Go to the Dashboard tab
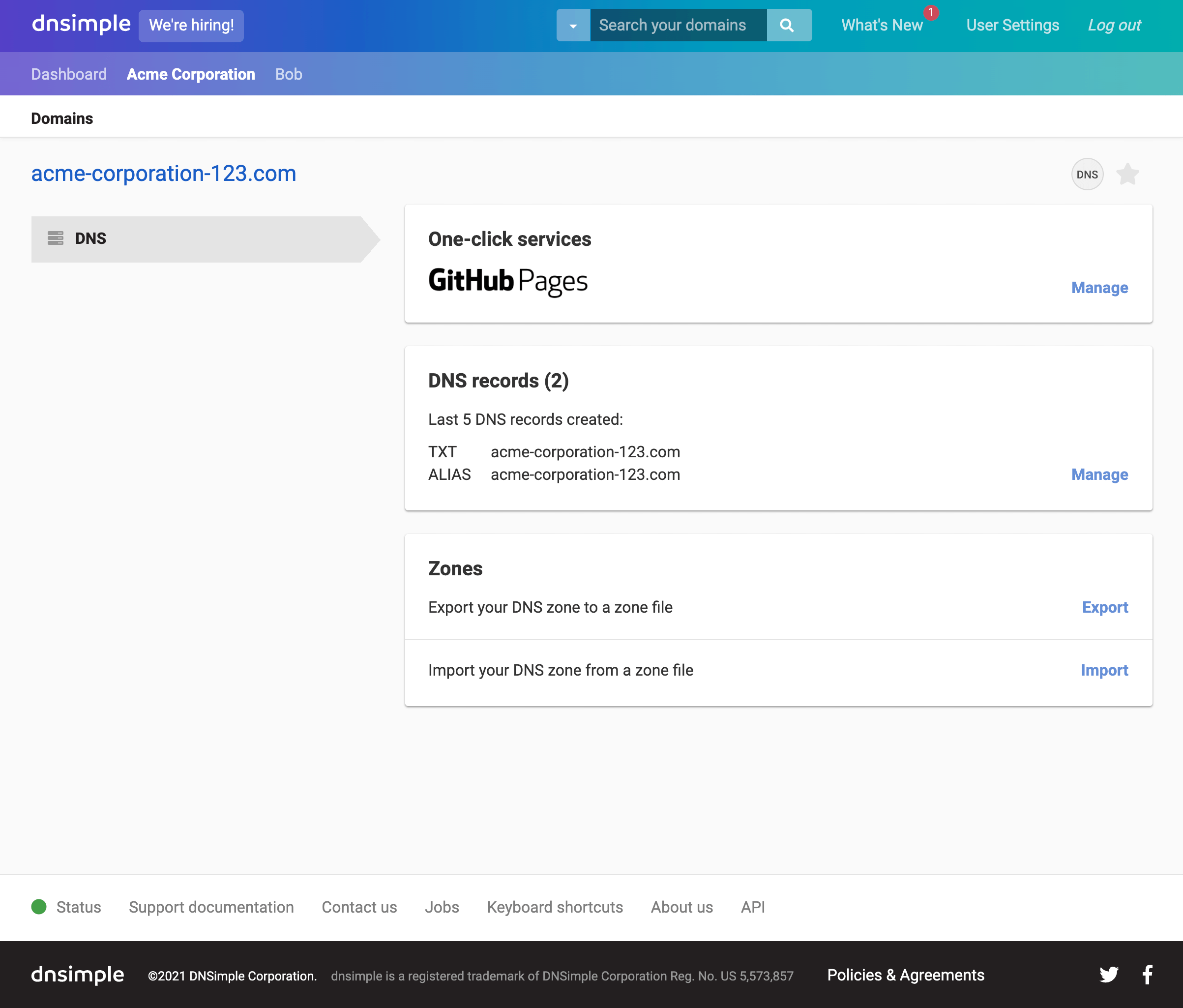 (68, 74)
